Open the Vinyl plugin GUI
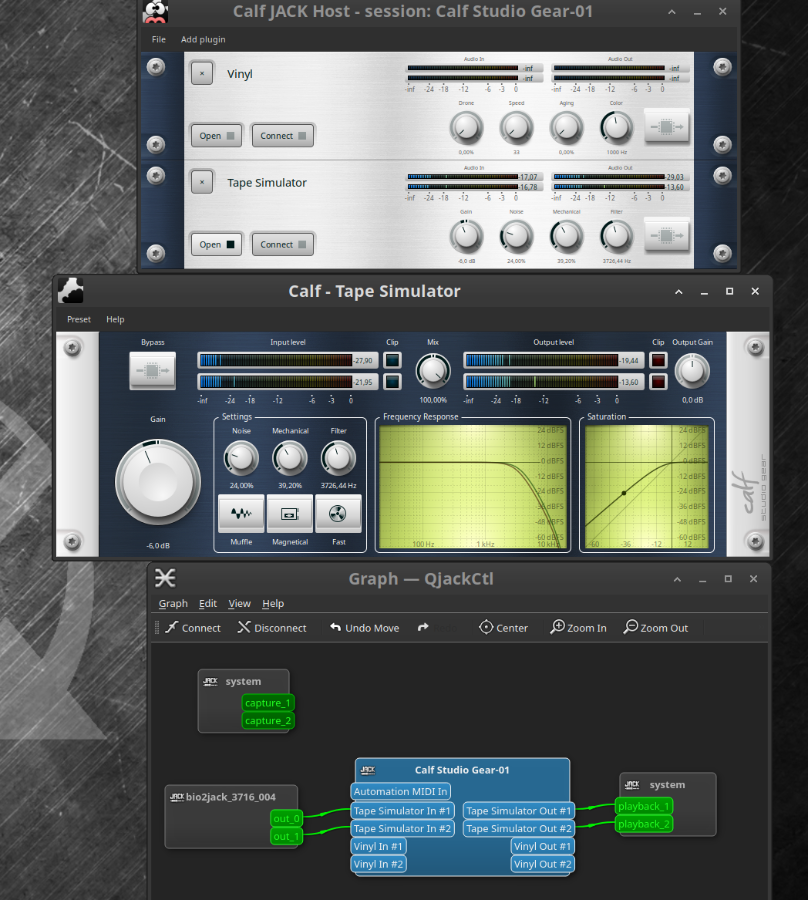Image resolution: width=808 pixels, height=900 pixels. (x=216, y=135)
